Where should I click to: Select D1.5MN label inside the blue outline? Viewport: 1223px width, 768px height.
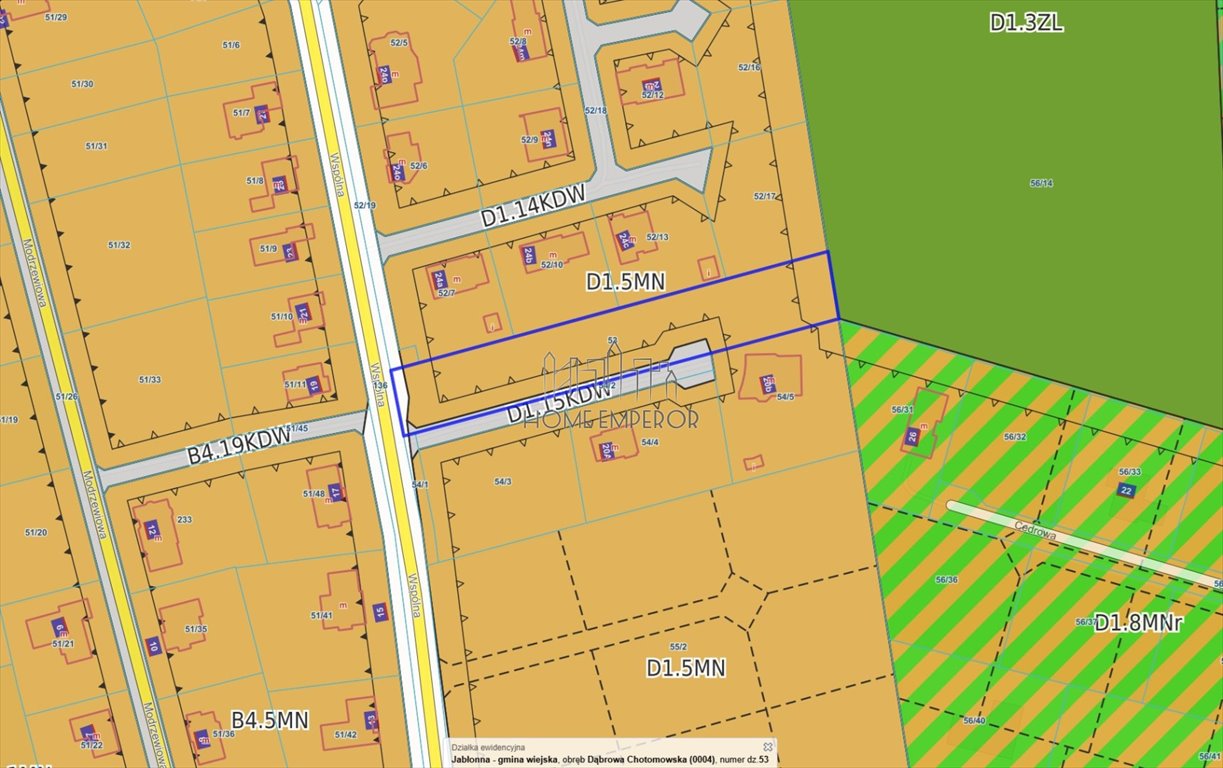(x=626, y=283)
